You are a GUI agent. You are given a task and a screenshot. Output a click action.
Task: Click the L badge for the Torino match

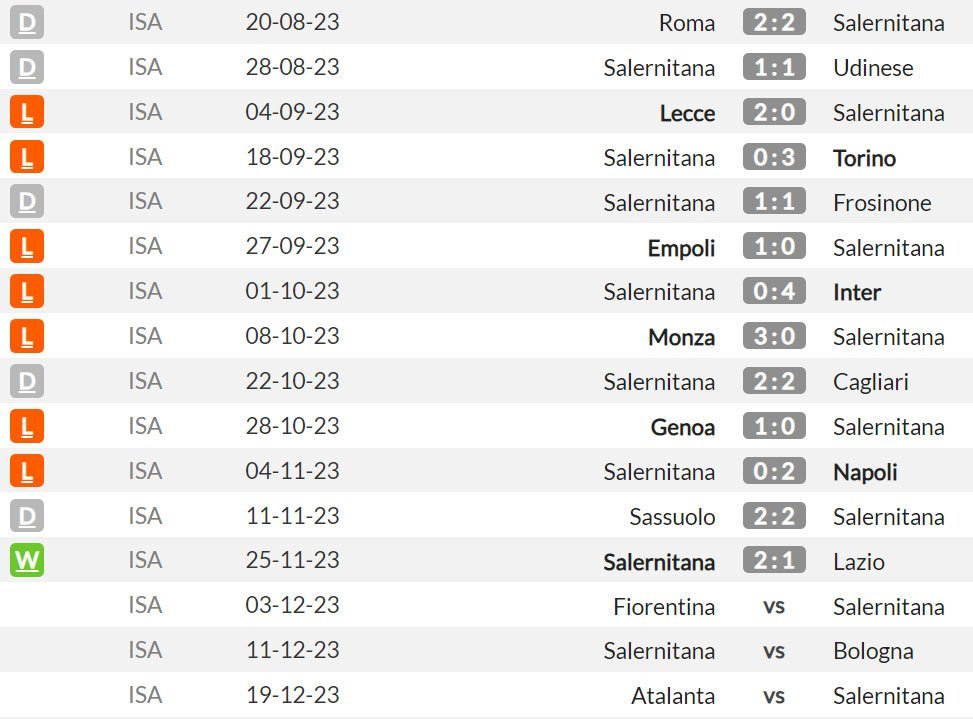pos(27,157)
